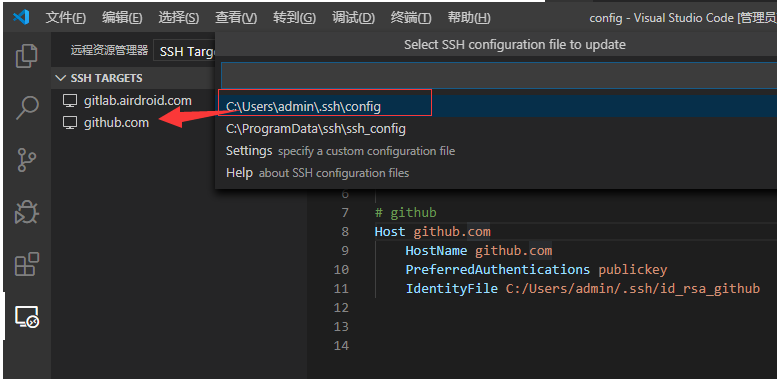777x379 pixels.
Task: Click the 远程资源管理器 panel title
Action: click(109, 50)
